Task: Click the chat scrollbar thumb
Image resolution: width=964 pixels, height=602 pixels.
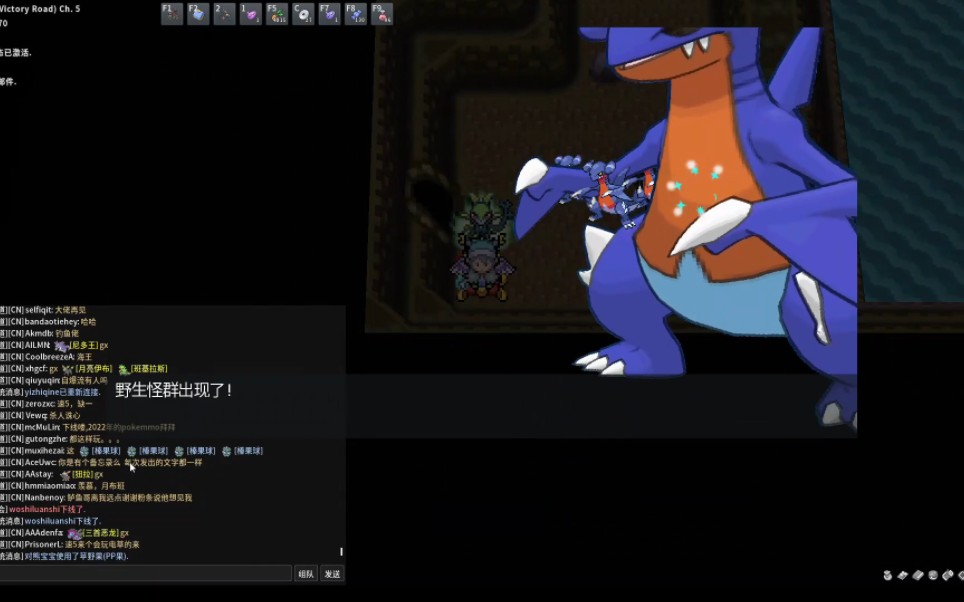Action: 341,552
